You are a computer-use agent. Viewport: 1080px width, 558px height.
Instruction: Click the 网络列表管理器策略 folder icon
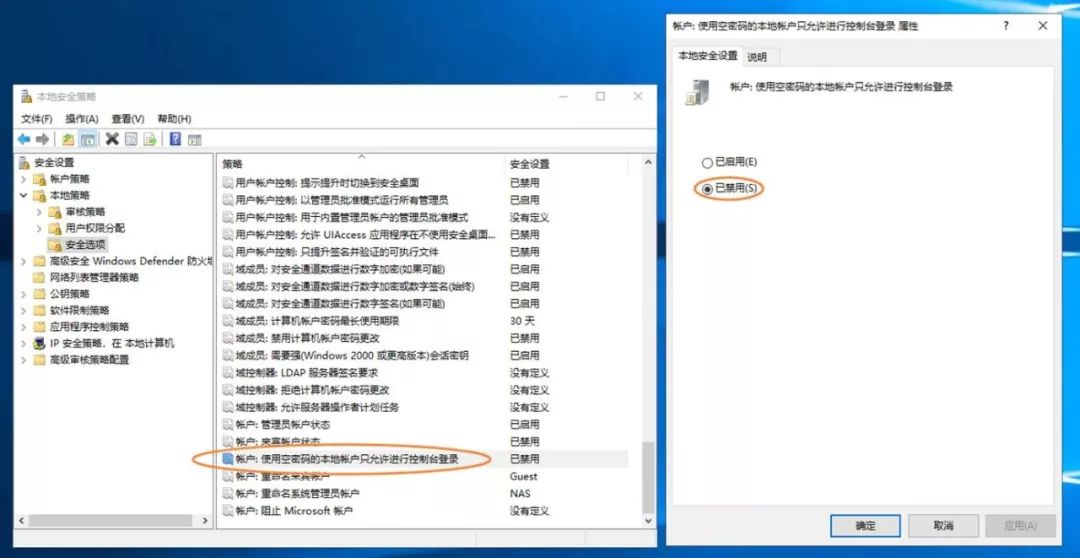(39, 278)
